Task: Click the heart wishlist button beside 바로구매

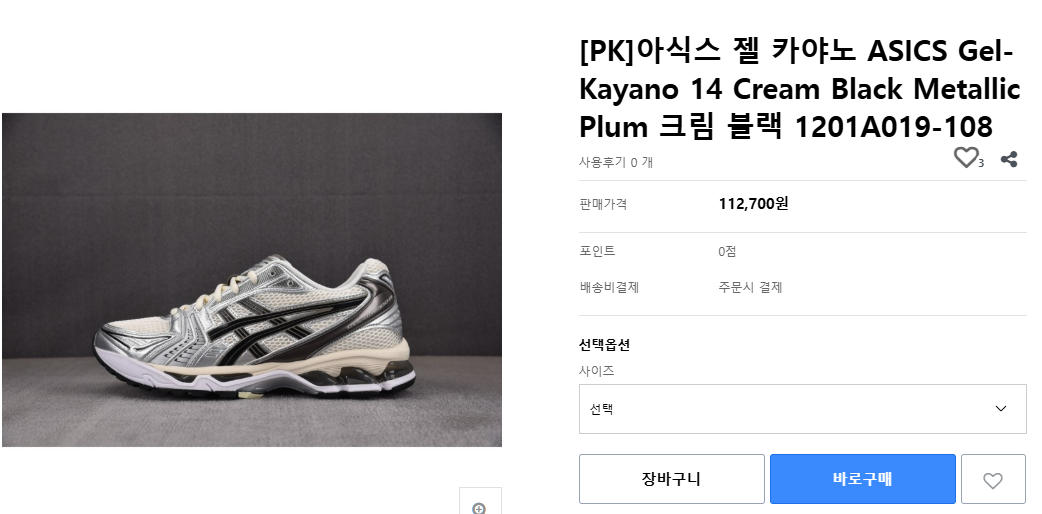Action: pyautogui.click(x=992, y=480)
